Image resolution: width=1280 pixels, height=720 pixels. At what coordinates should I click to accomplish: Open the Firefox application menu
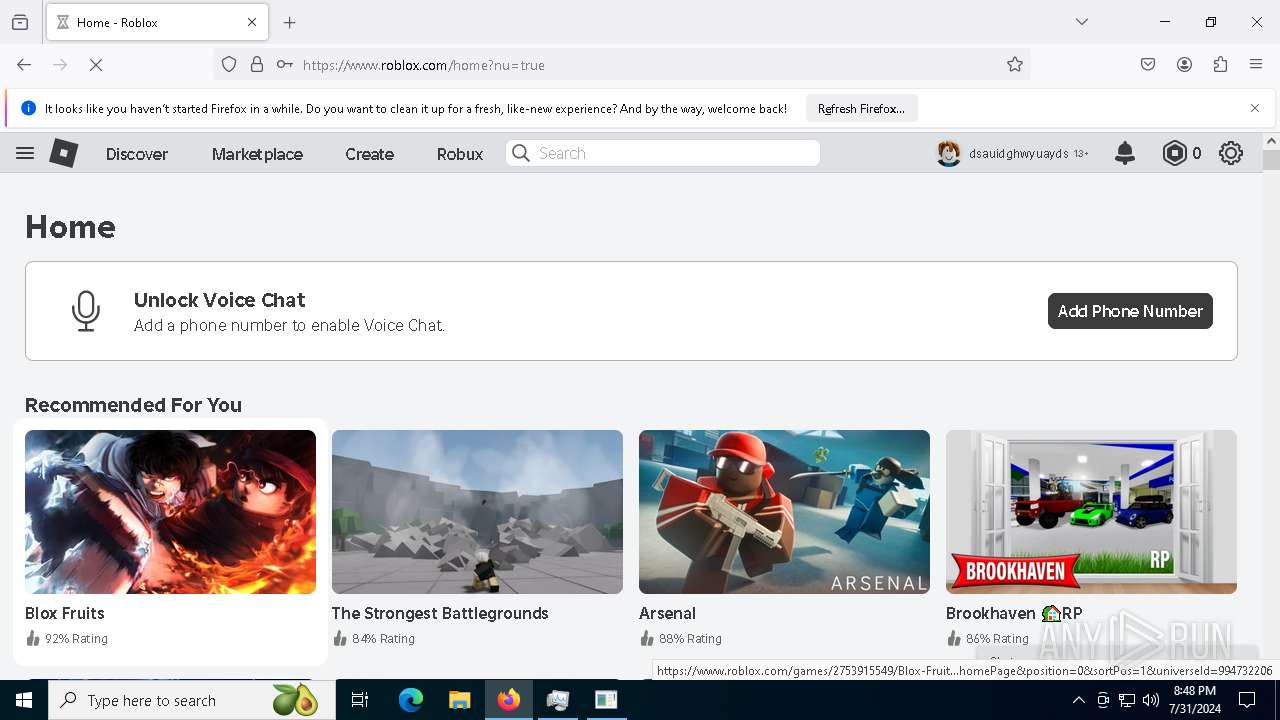[x=1256, y=65]
